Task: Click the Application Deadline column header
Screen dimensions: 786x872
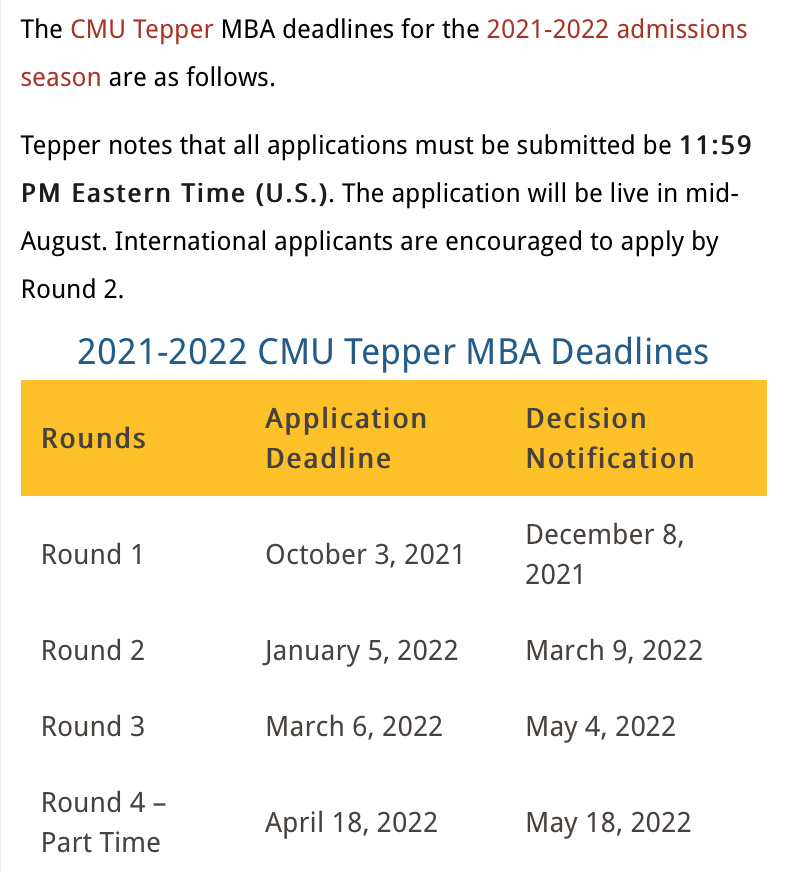Action: pyautogui.click(x=346, y=438)
